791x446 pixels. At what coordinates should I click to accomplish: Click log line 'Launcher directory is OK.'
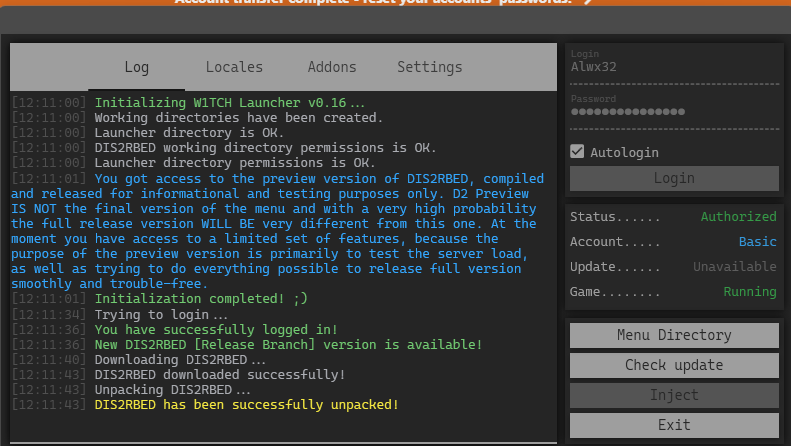point(189,133)
